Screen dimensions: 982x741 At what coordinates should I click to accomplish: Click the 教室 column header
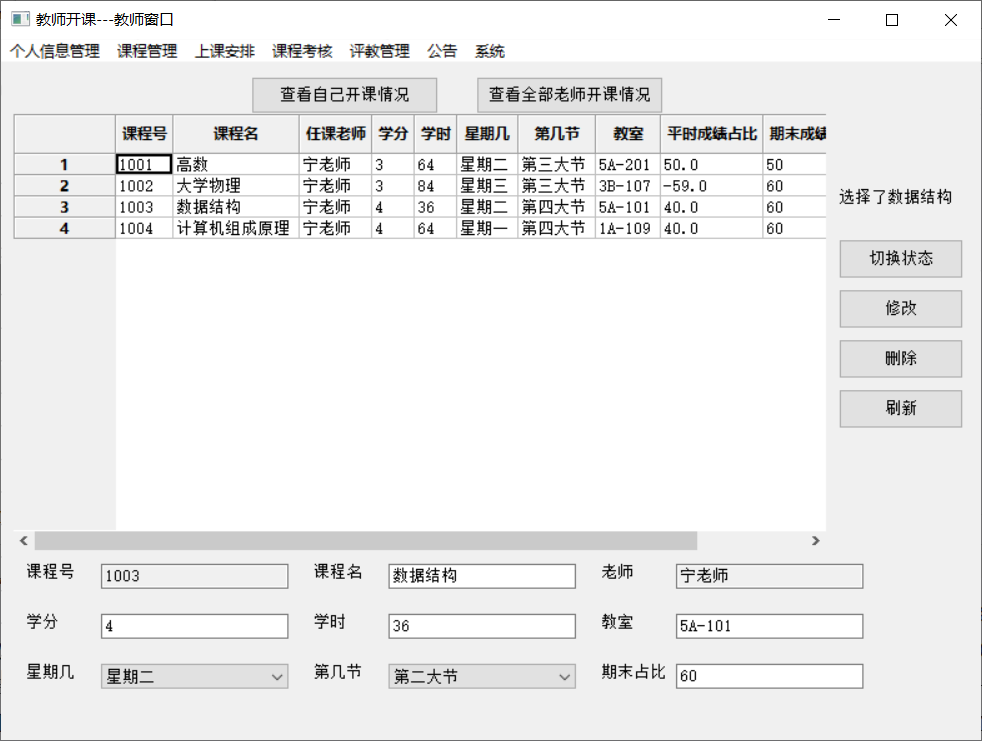[x=628, y=134]
